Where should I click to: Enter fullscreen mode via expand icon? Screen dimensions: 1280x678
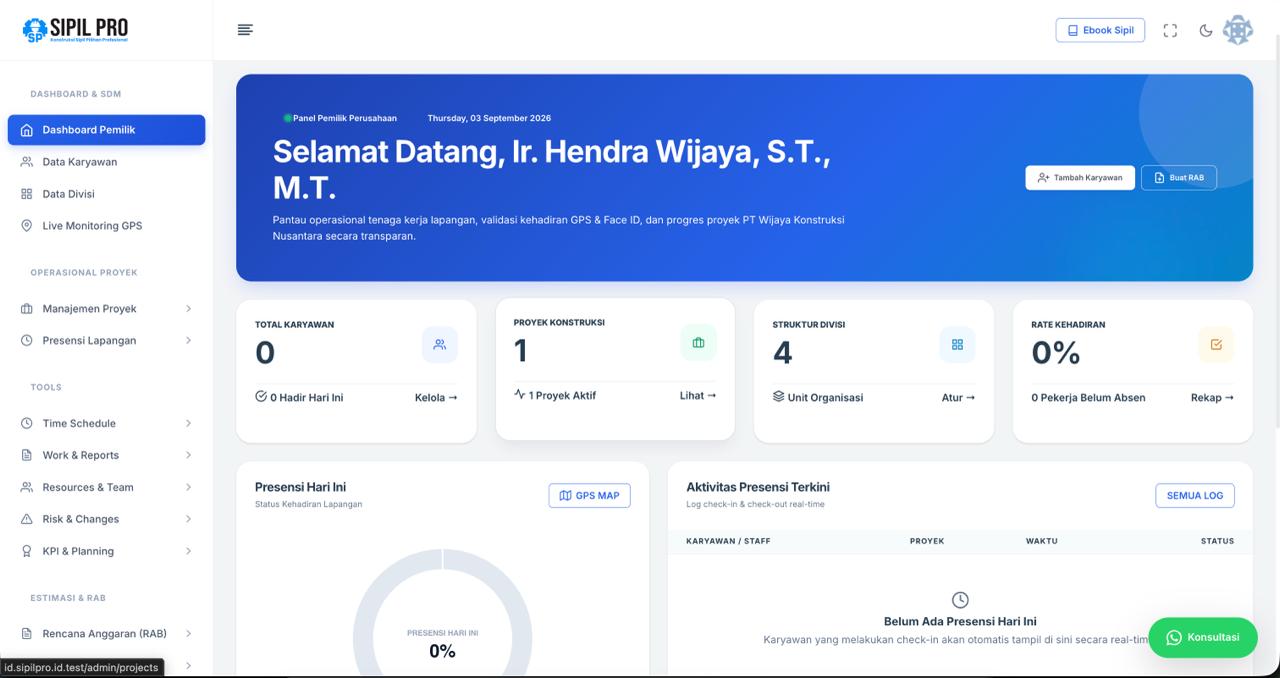1170,31
